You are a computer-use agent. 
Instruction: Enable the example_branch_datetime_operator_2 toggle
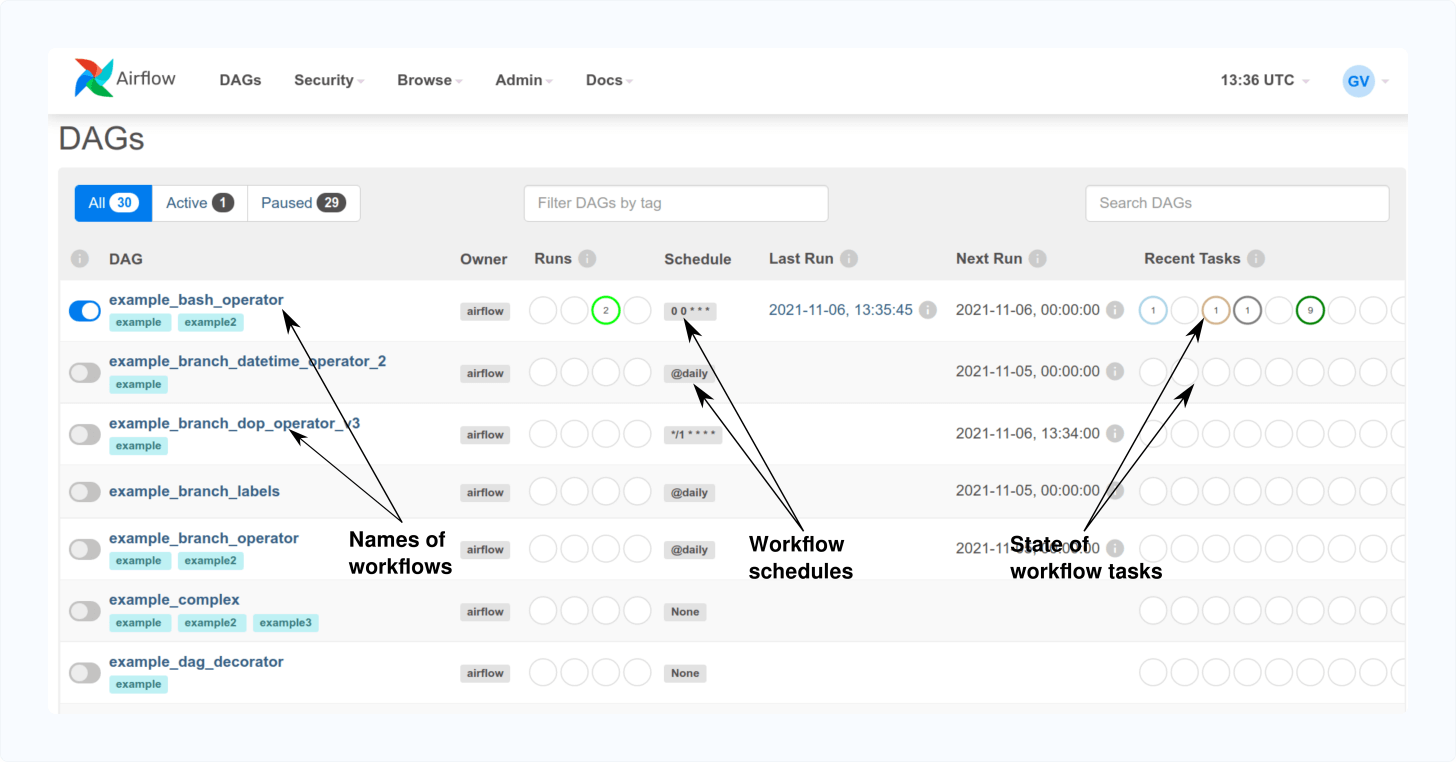85,372
